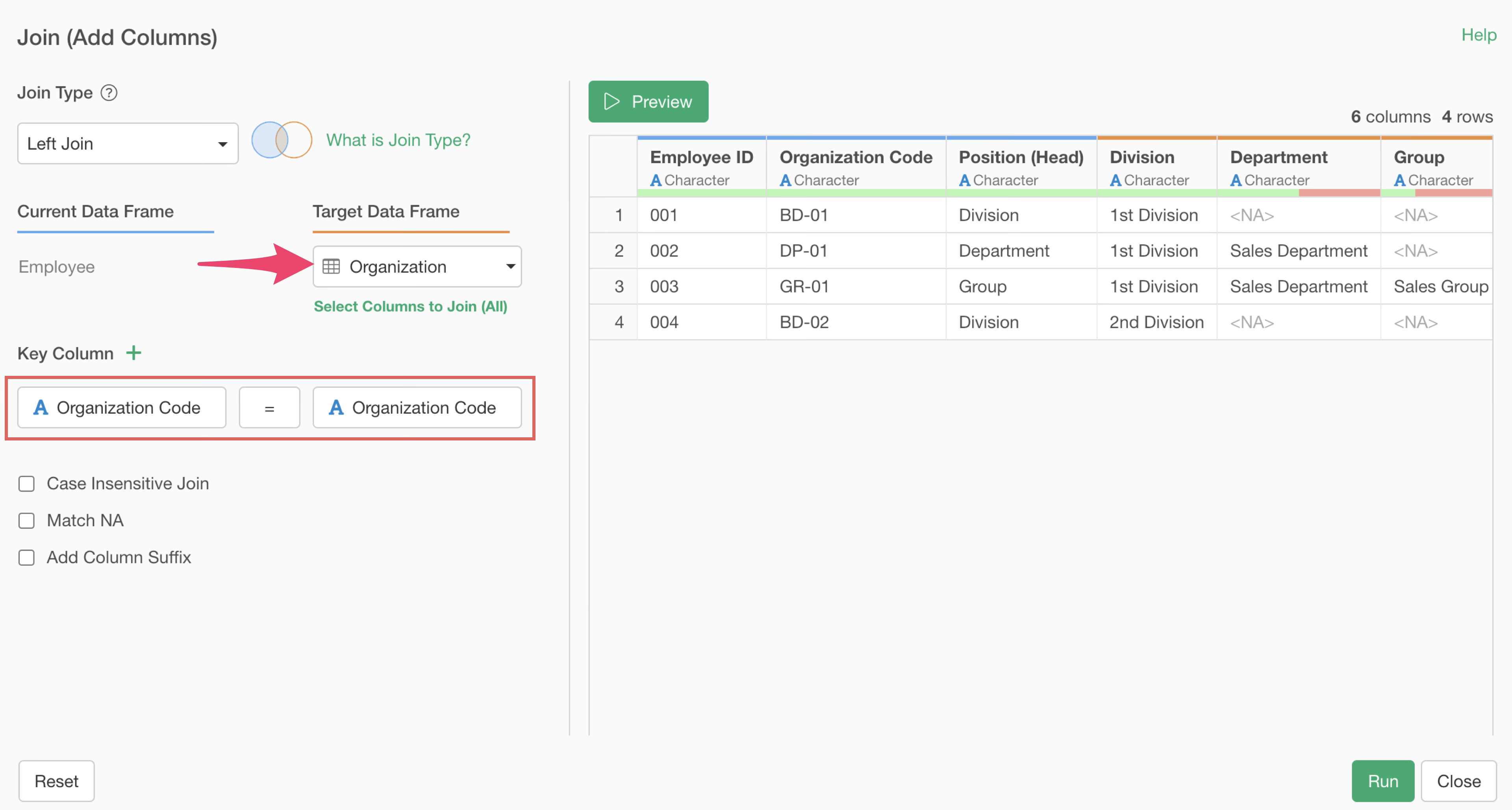Select target frame Organization Code key column
Image resolution: width=1512 pixels, height=810 pixels.
pyautogui.click(x=417, y=408)
